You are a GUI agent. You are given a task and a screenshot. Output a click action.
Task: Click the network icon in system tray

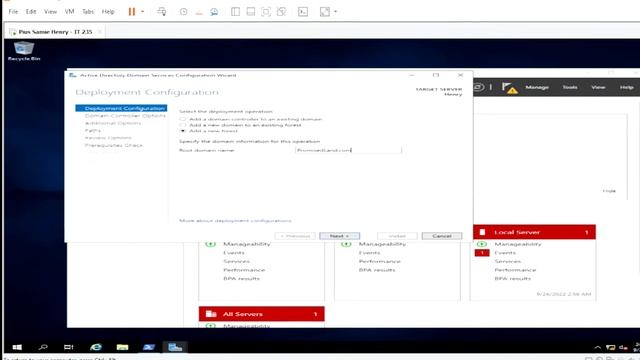point(611,348)
